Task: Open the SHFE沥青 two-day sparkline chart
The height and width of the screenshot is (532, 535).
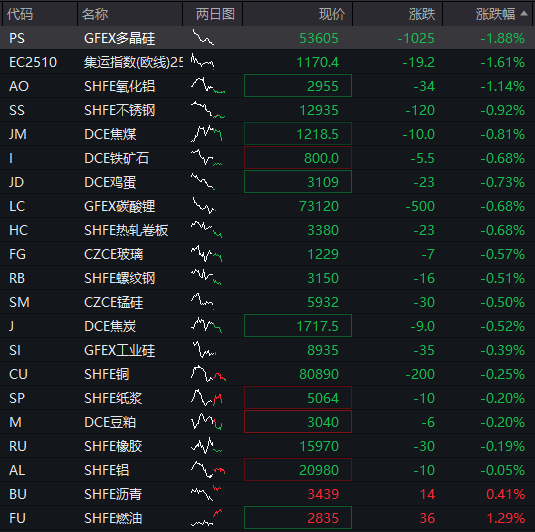Action: pos(206,493)
